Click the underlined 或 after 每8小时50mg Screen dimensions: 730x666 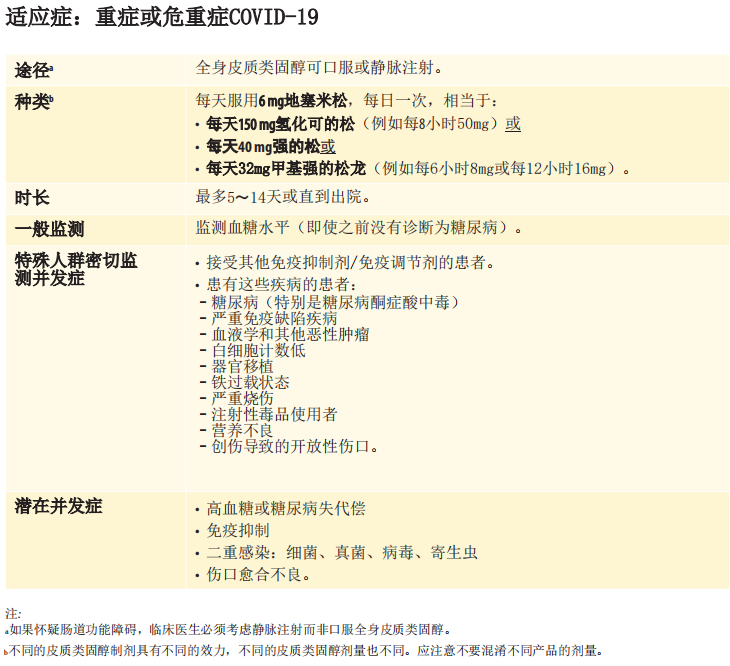tap(512, 124)
